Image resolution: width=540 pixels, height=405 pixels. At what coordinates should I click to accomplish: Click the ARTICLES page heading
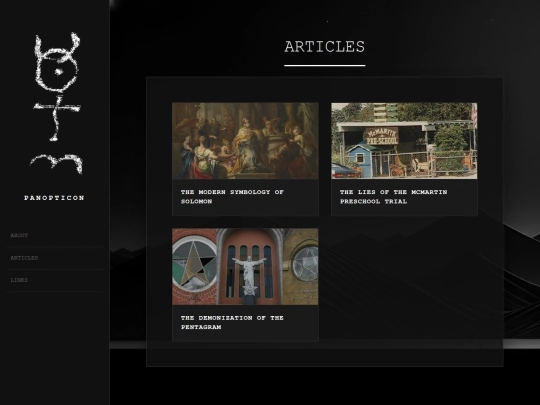pos(324,47)
